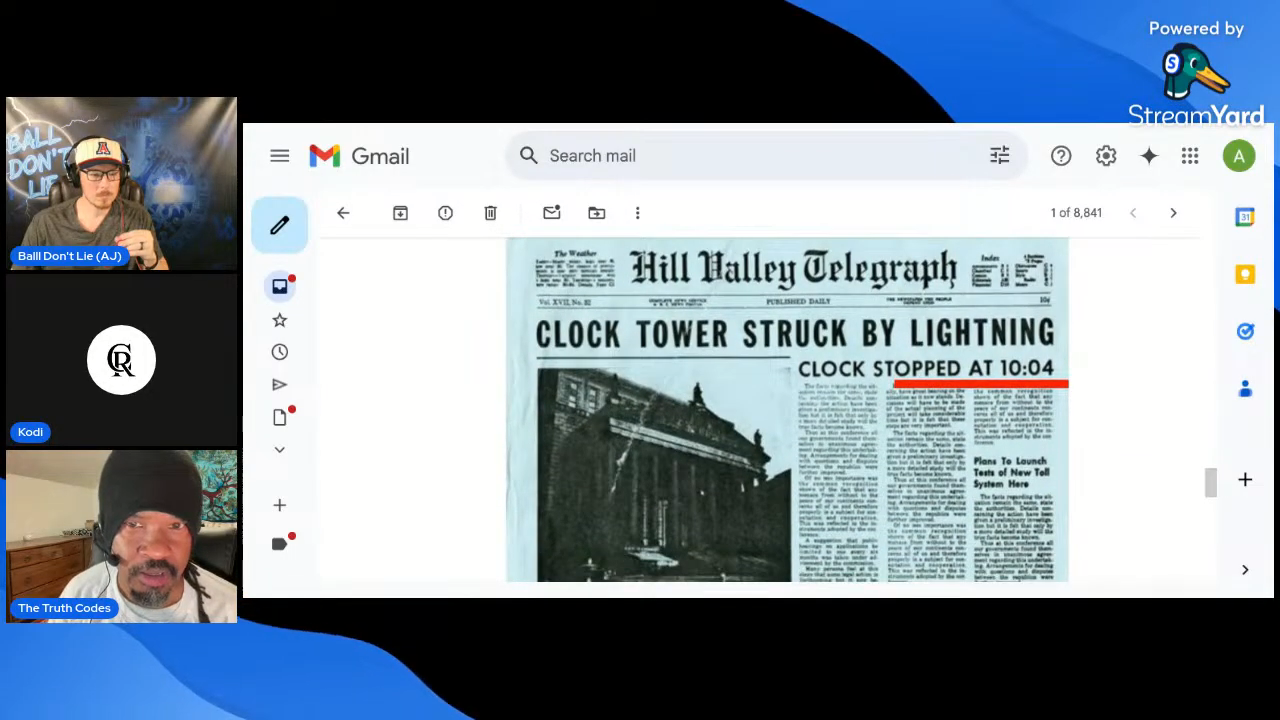Open Starred mail in sidebar
Screen dimensions: 1280x720
(280, 320)
